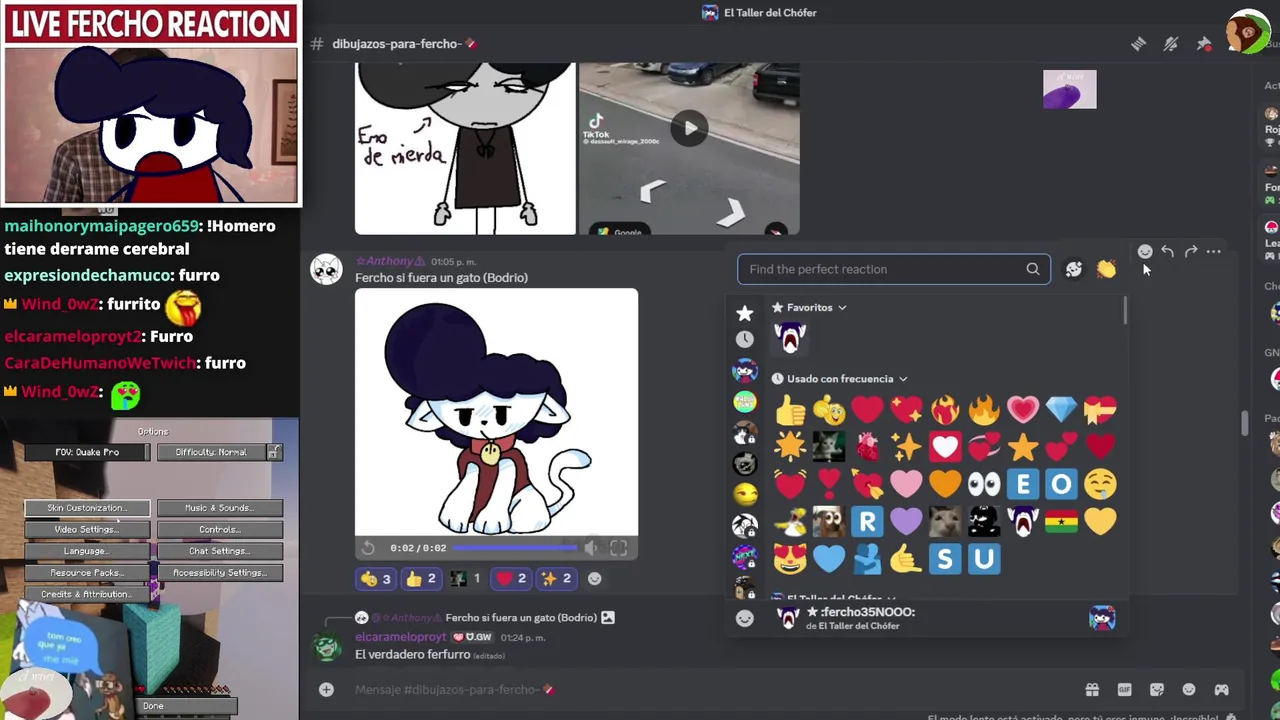The width and height of the screenshot is (1280, 720).
Task: Pick the plain thumbs up emoji
Action: 790,409
